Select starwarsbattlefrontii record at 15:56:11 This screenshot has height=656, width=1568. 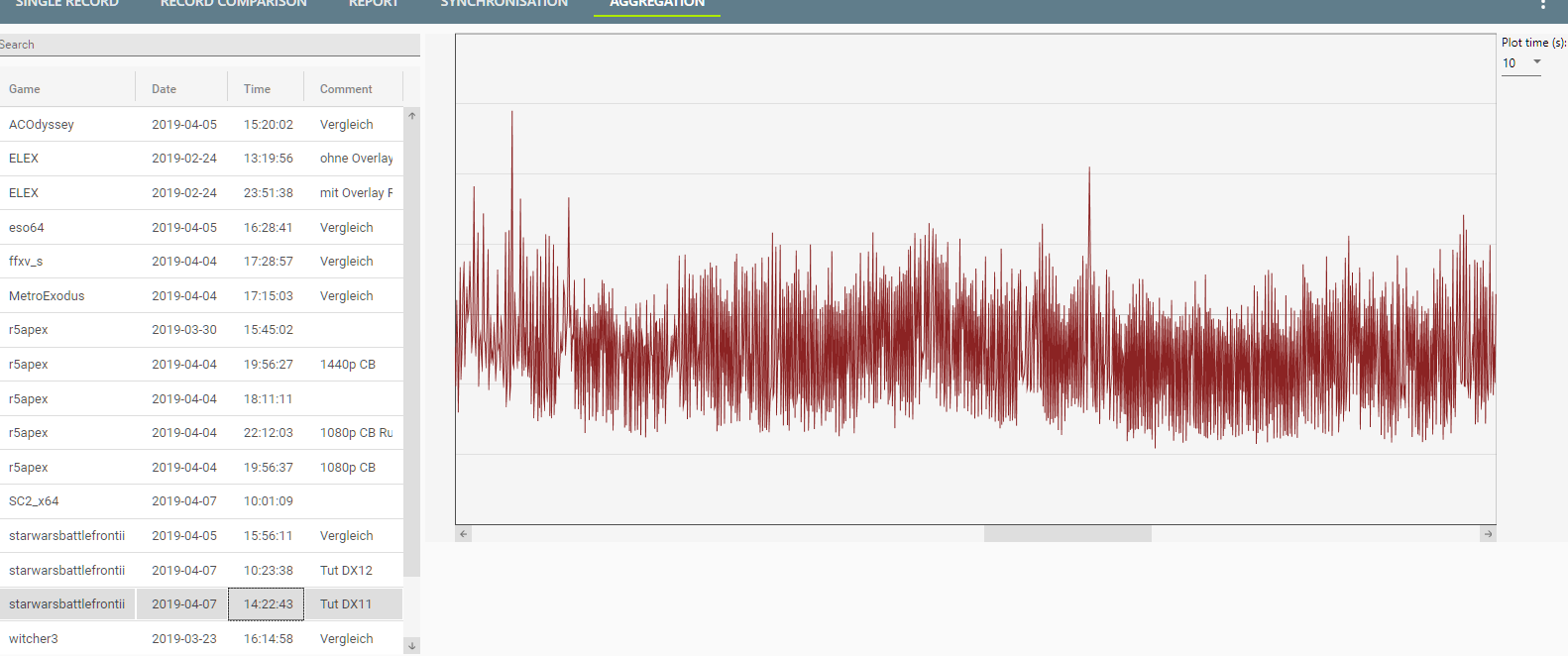[201, 536]
